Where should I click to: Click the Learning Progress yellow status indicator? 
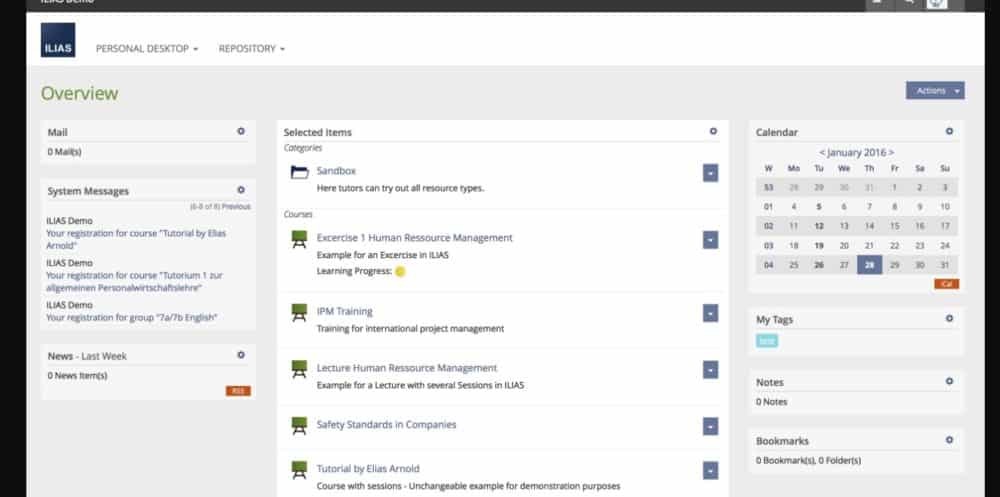(400, 271)
